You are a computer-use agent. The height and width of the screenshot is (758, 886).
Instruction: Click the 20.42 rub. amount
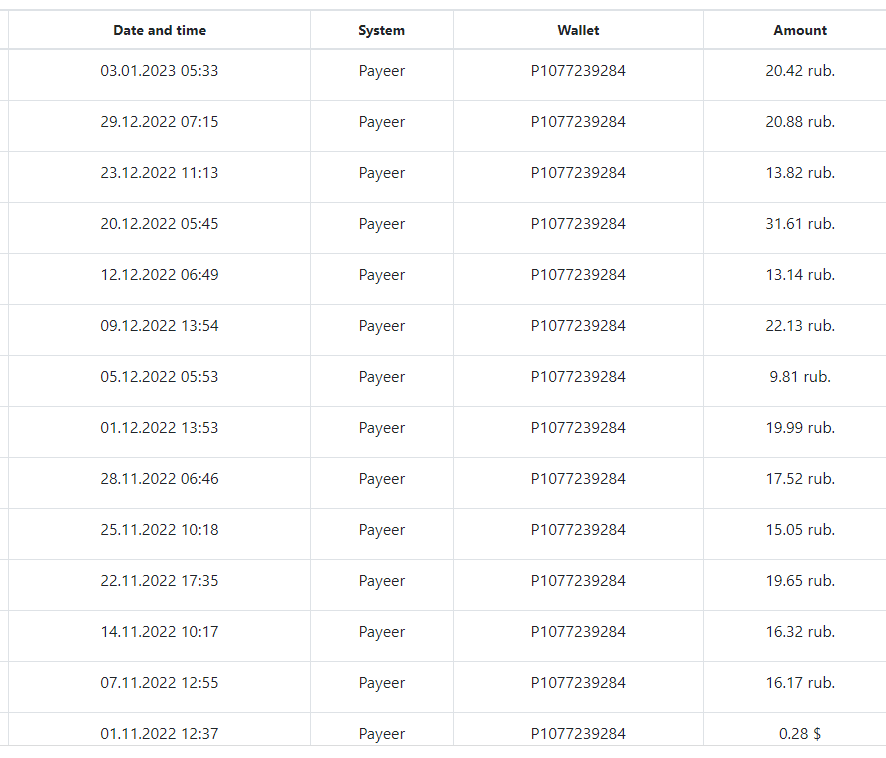tap(800, 71)
